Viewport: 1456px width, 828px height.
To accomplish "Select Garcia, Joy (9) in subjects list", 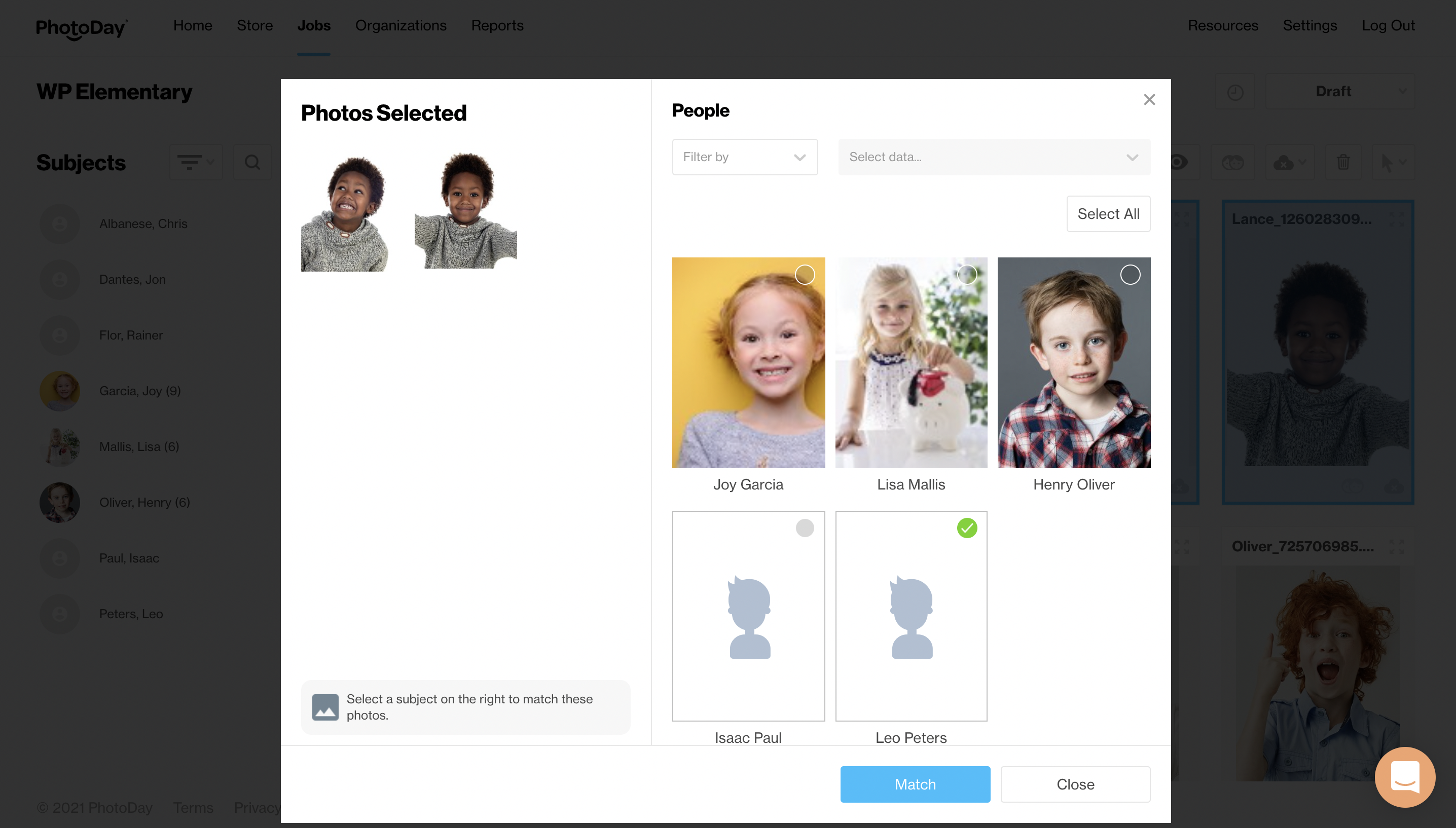I will pyautogui.click(x=140, y=391).
